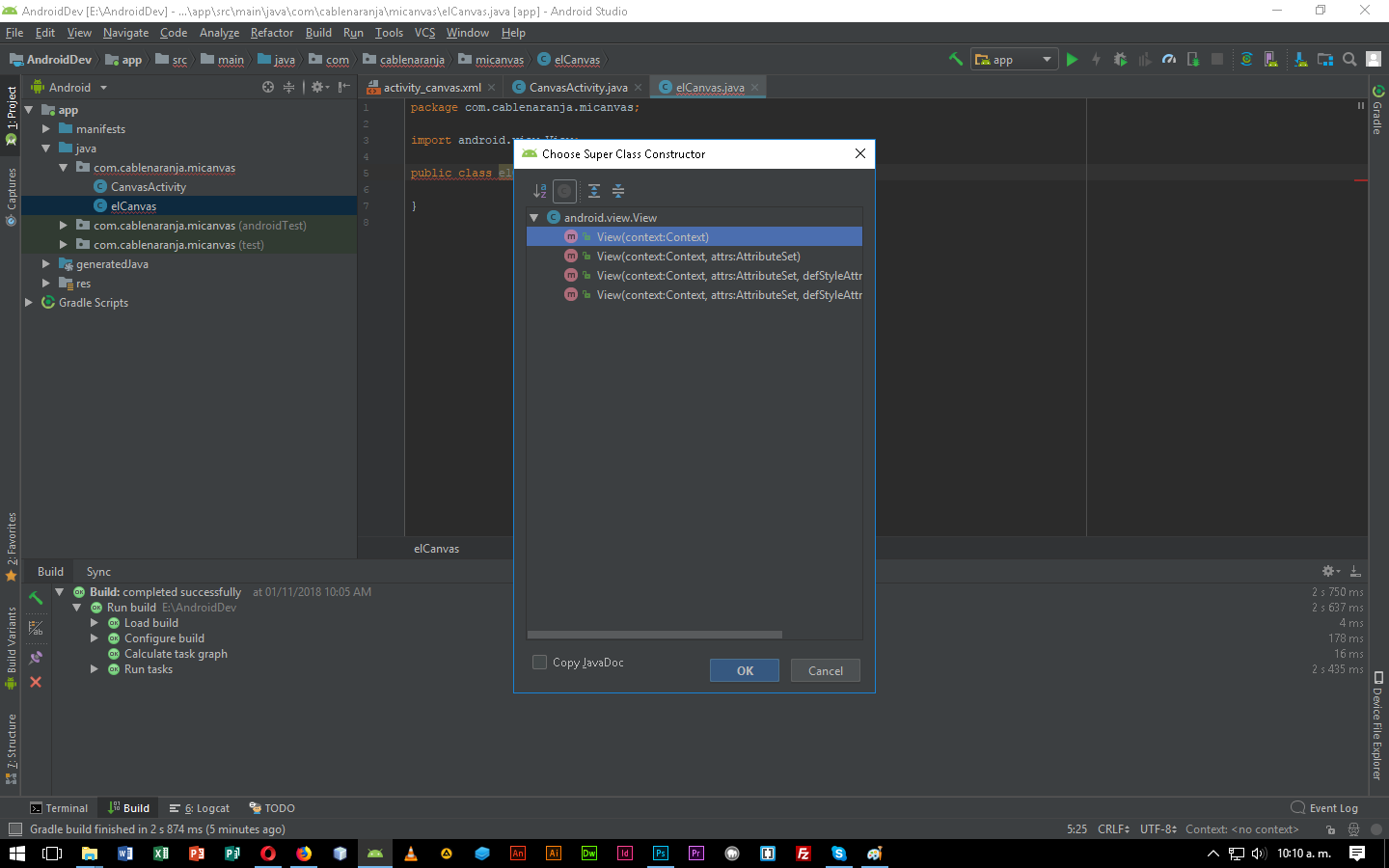The height and width of the screenshot is (868, 1389).
Task: Switch to activity_canvas.xml editor tab
Action: (432, 87)
